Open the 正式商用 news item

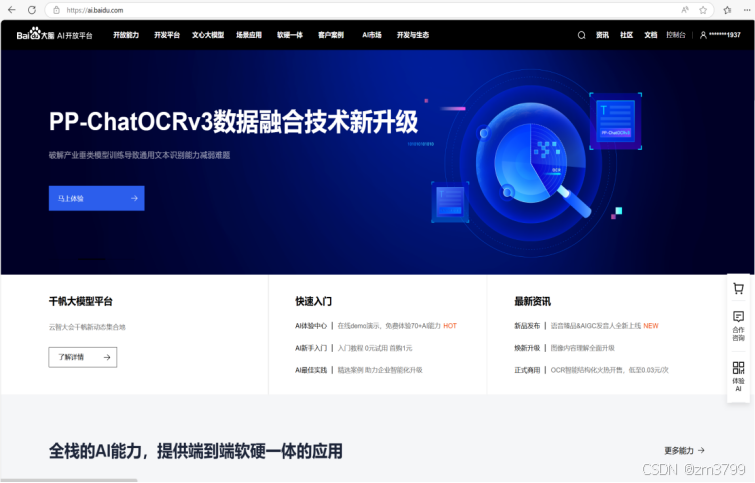(x=527, y=370)
